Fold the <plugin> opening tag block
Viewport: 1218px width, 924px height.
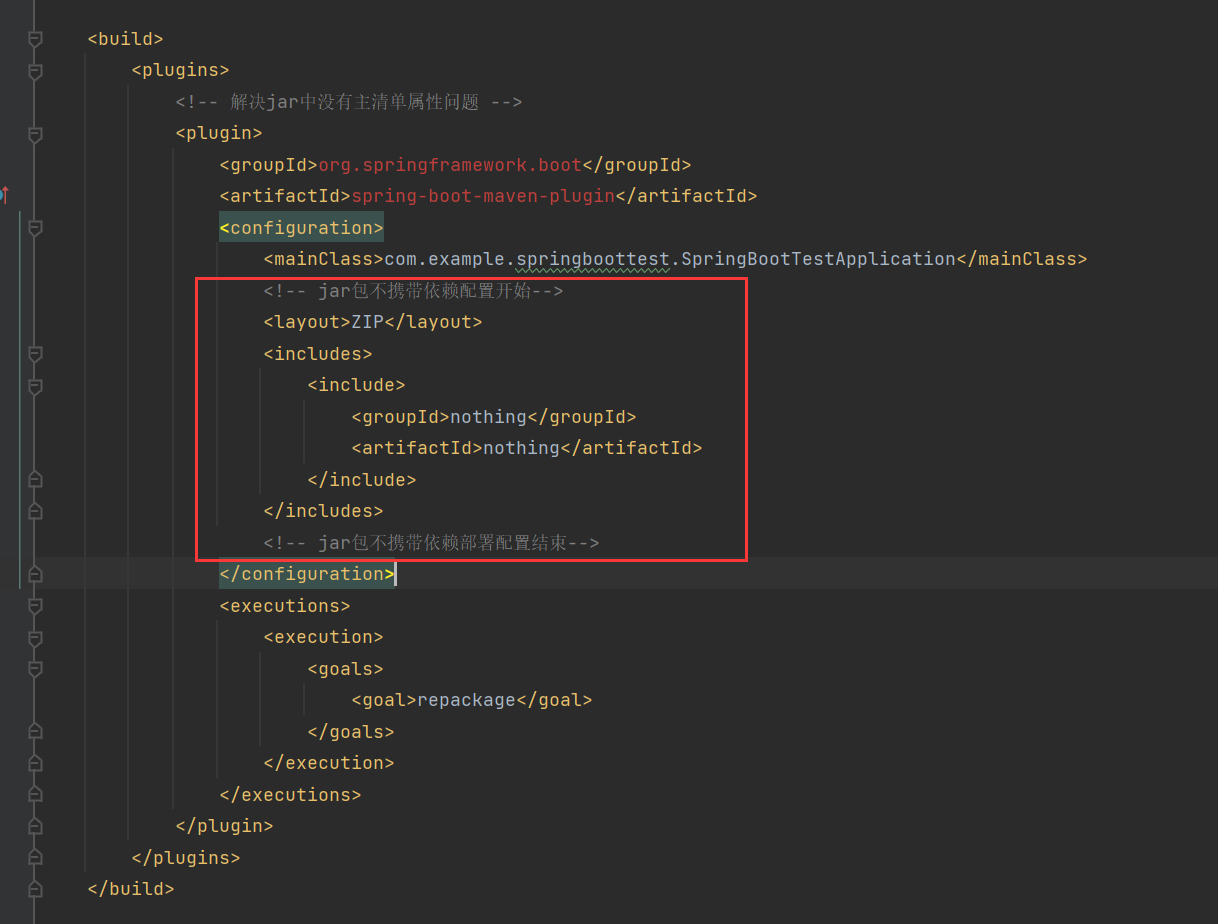[x=35, y=134]
